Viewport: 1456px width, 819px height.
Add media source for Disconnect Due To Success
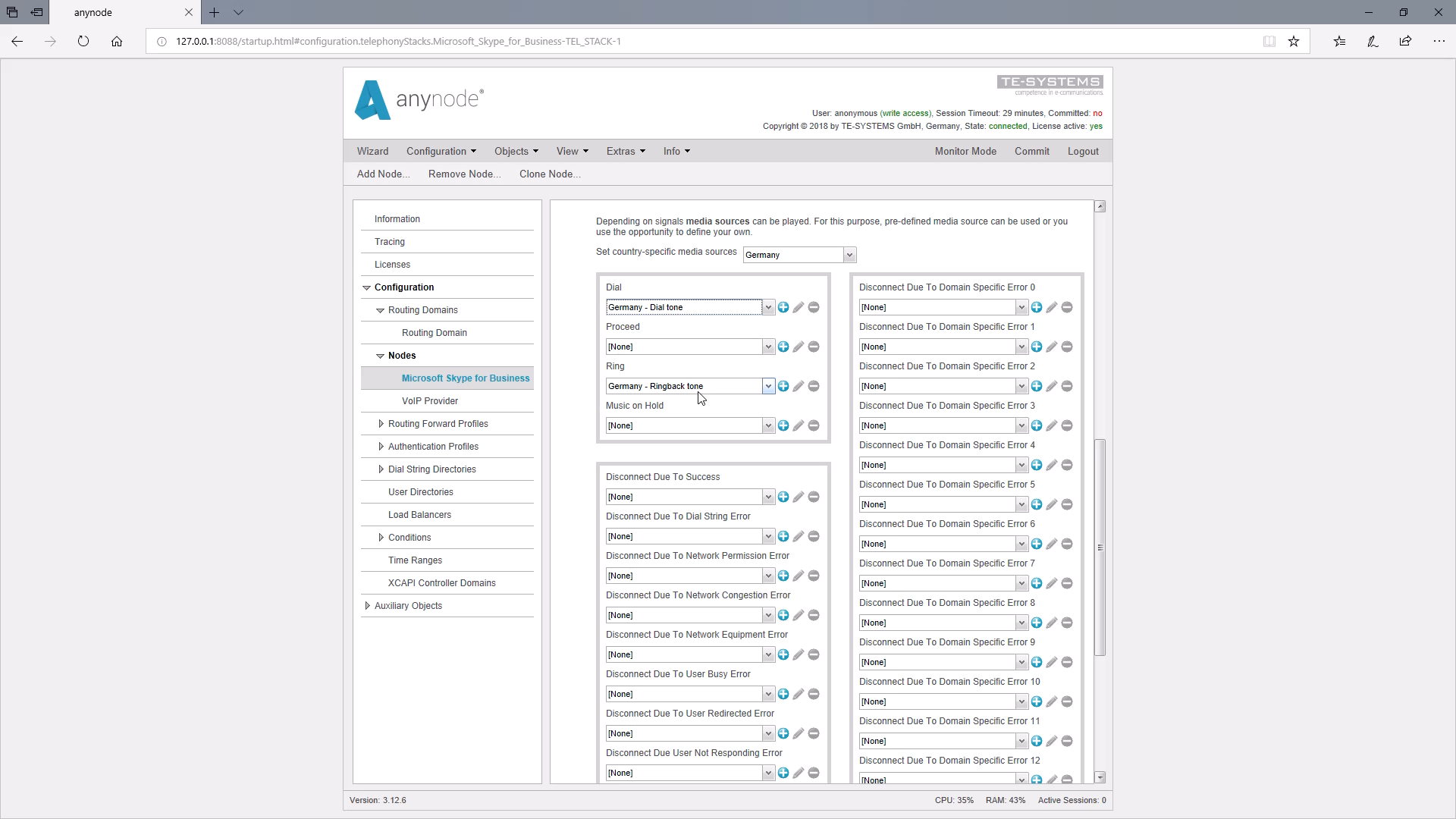[x=783, y=497]
